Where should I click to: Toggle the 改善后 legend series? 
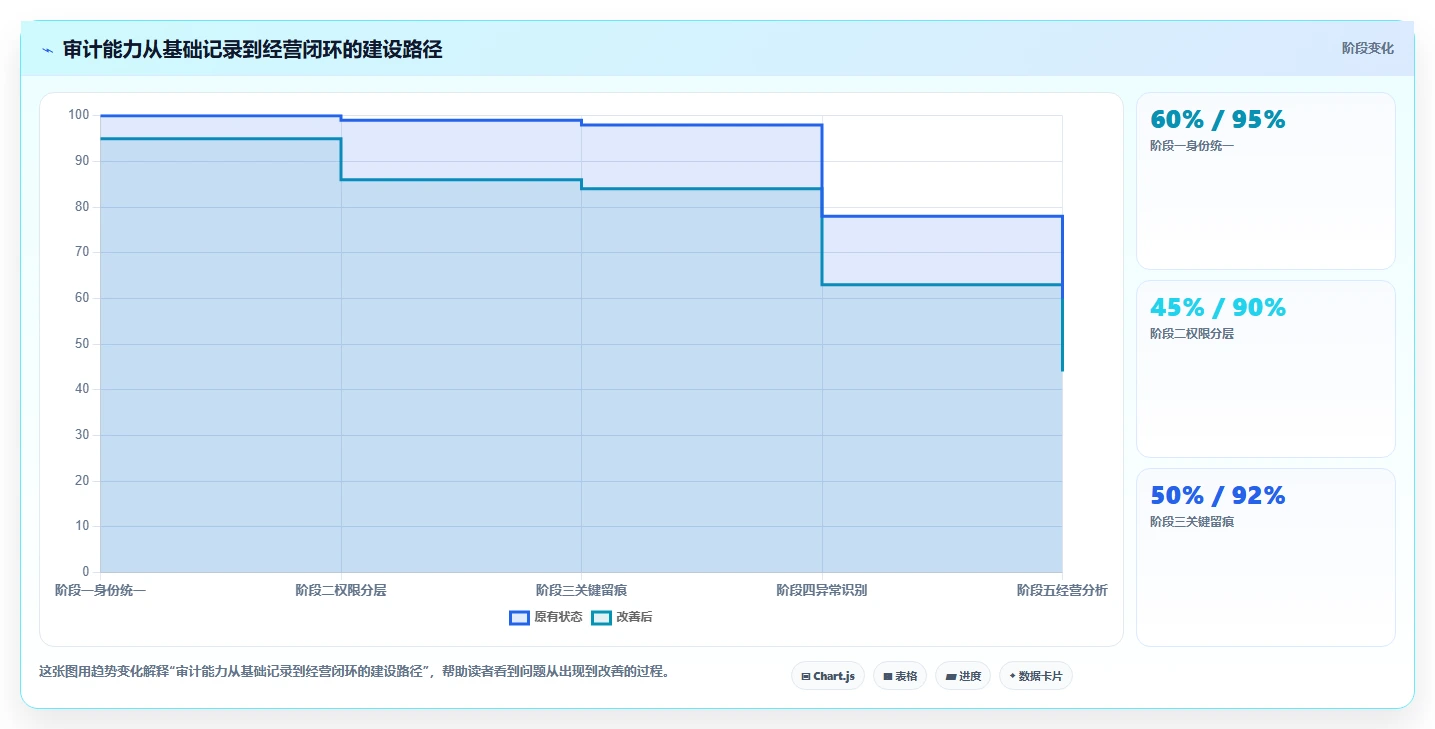(622, 617)
